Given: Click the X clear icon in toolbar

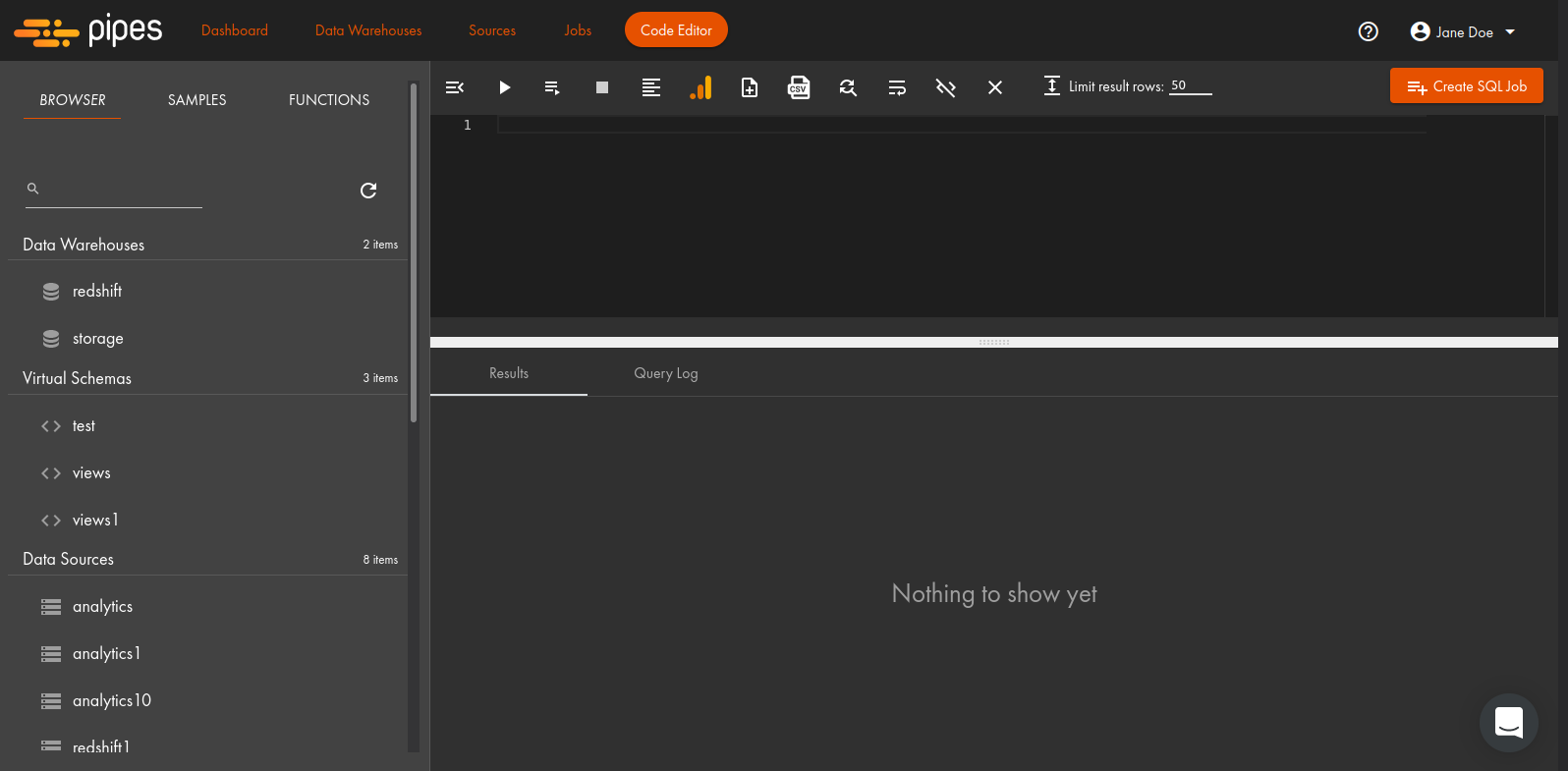Looking at the screenshot, I should [x=995, y=87].
